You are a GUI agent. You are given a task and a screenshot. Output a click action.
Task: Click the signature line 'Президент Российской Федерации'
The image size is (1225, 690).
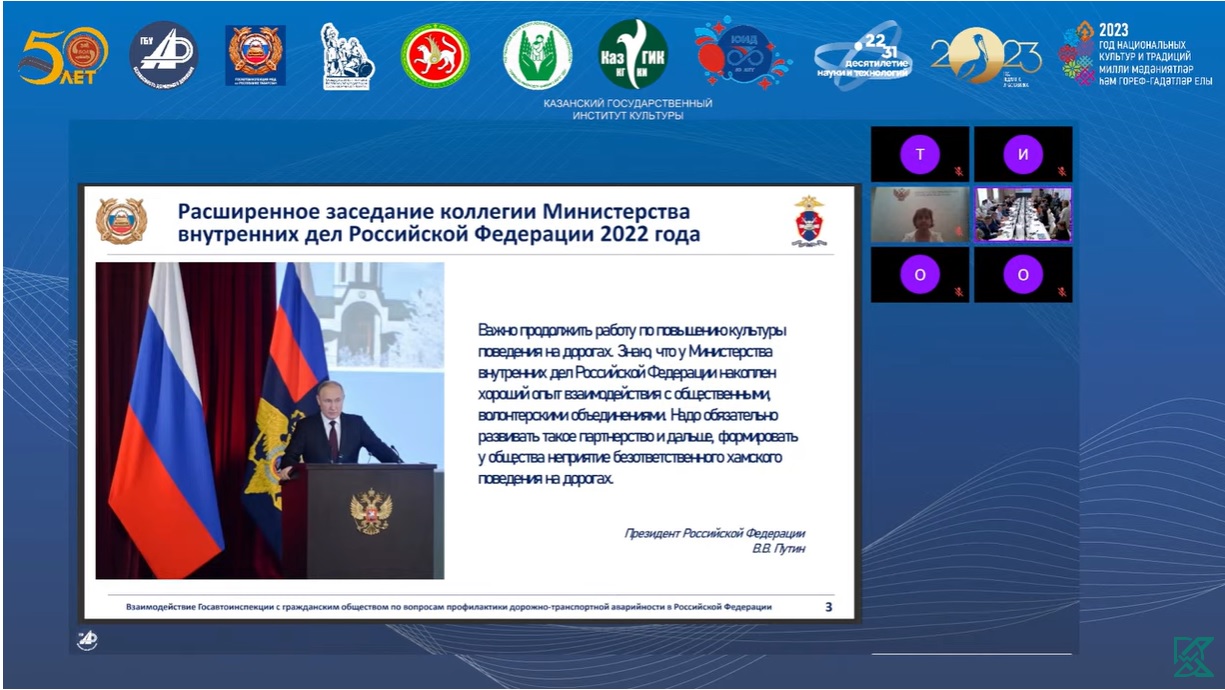pos(715,533)
